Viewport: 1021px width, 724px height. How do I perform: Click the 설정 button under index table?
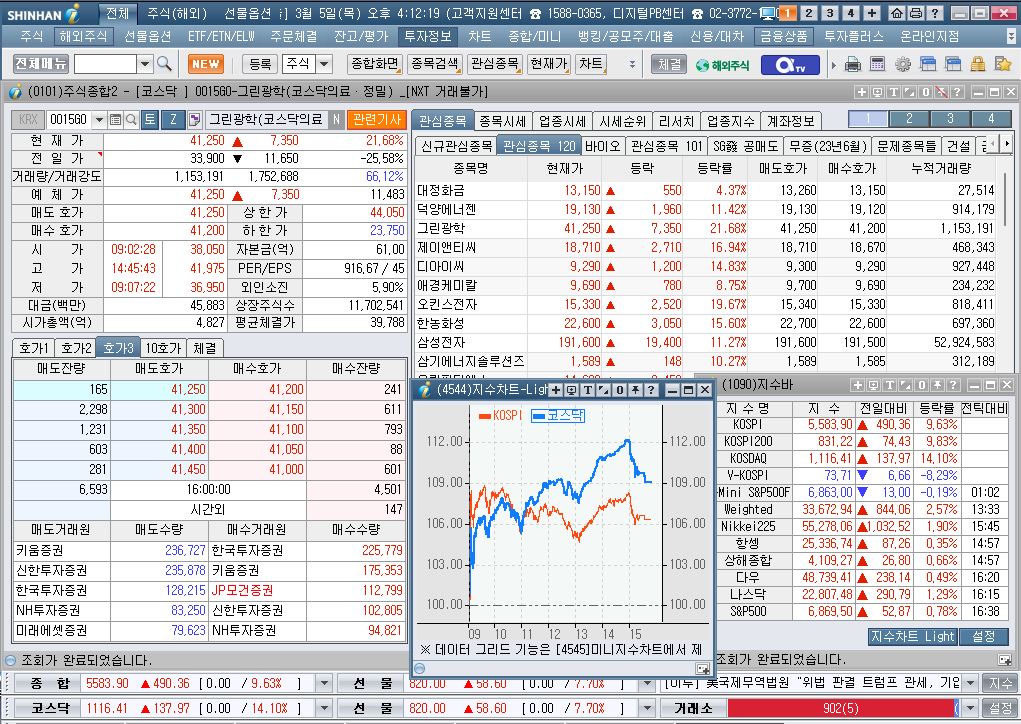pos(983,636)
